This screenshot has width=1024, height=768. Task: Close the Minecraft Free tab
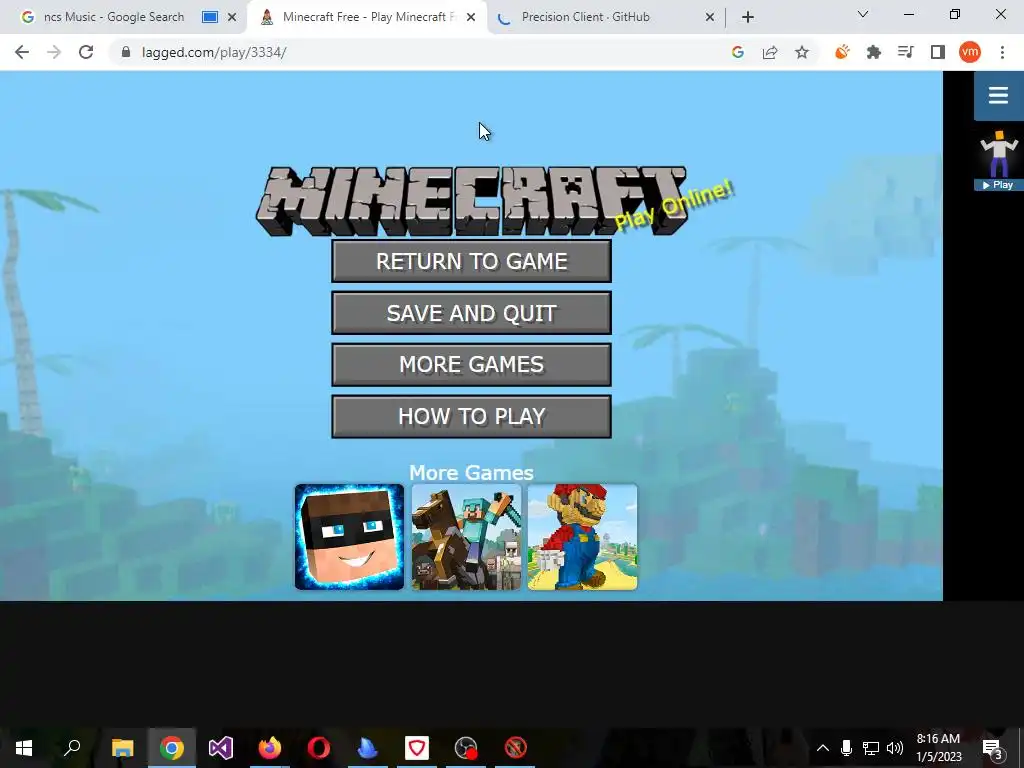click(471, 18)
